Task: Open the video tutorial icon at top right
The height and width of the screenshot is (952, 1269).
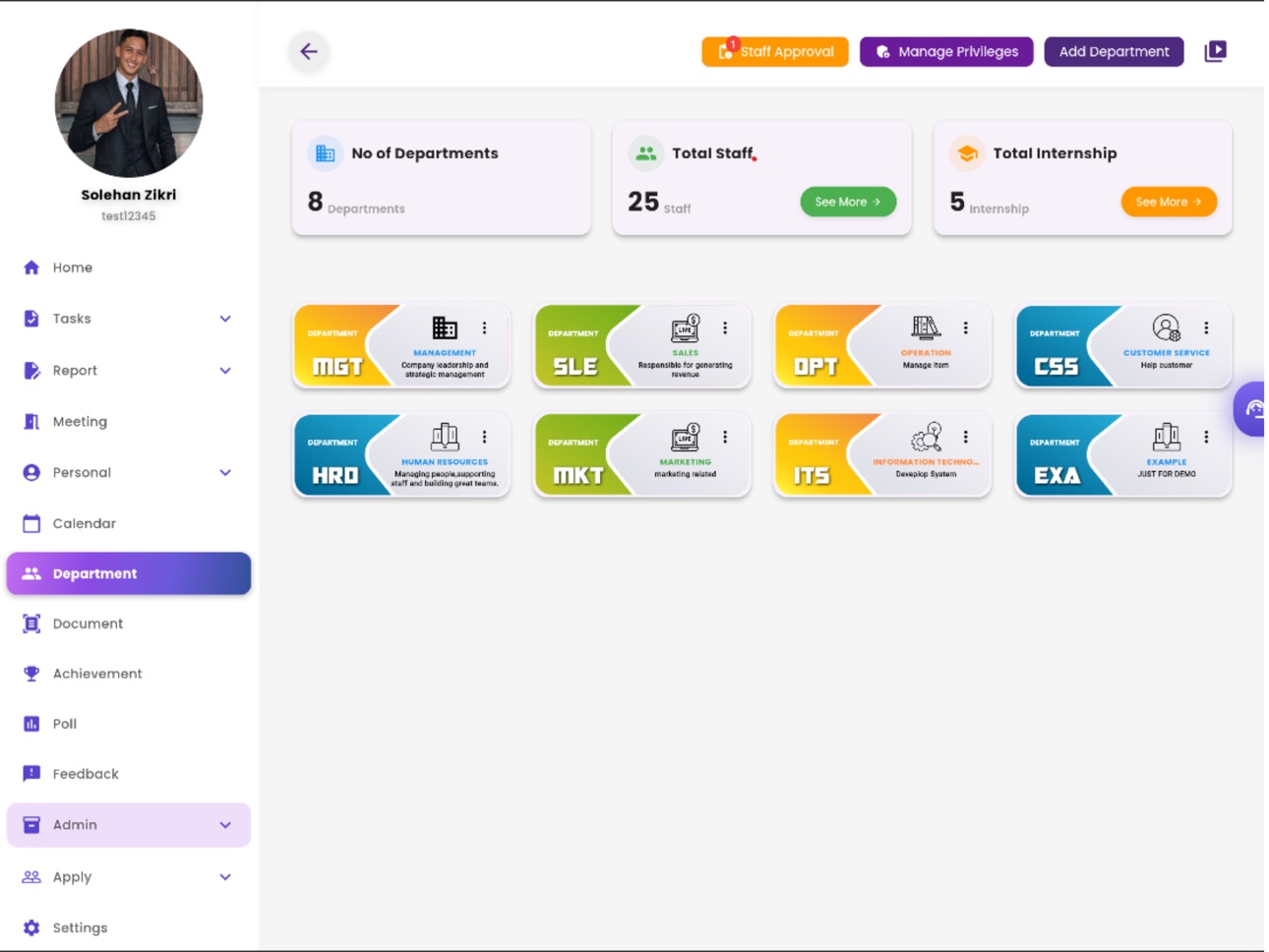Action: [x=1215, y=51]
